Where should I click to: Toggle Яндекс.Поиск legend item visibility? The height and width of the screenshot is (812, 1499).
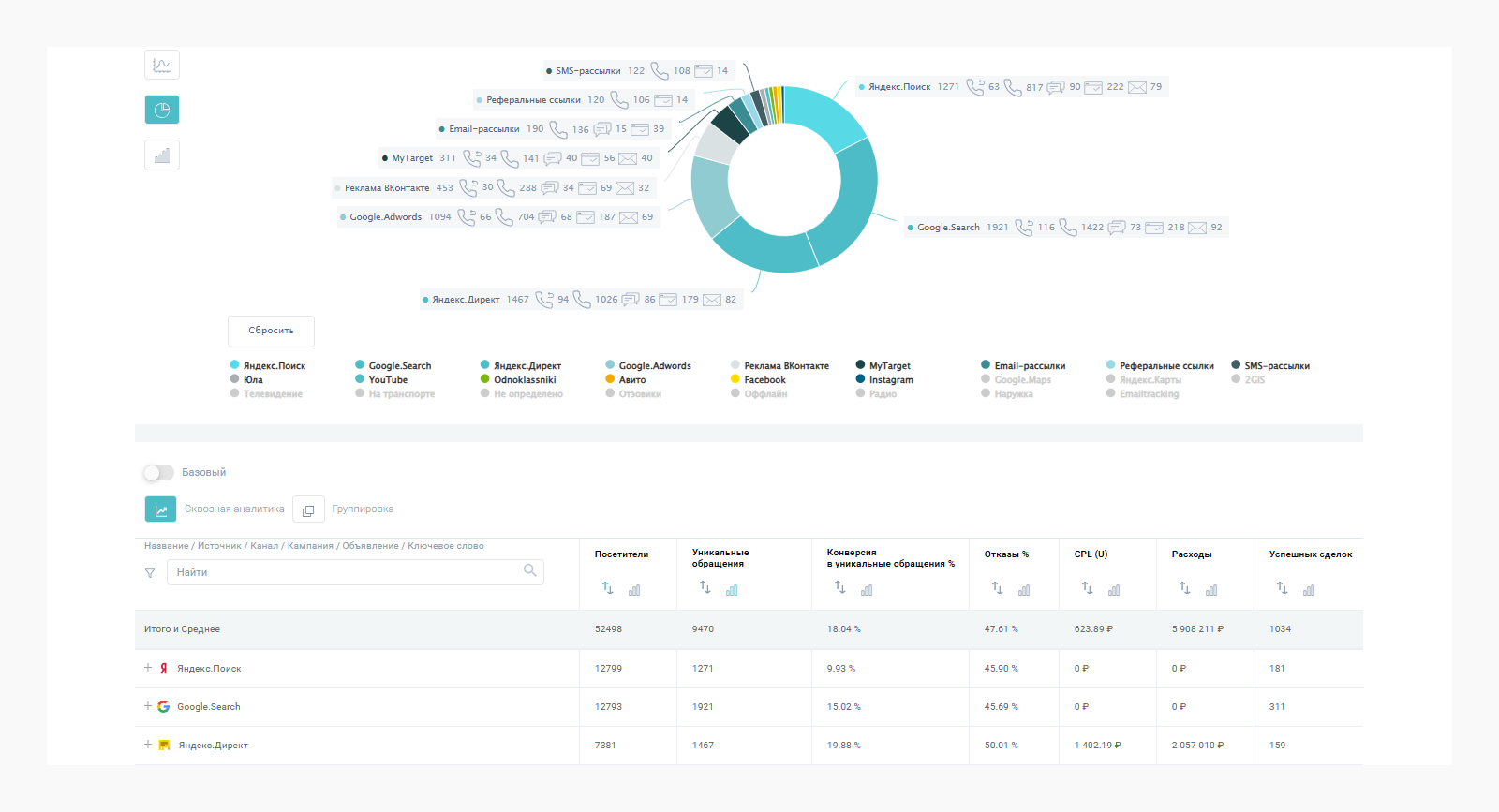(274, 366)
